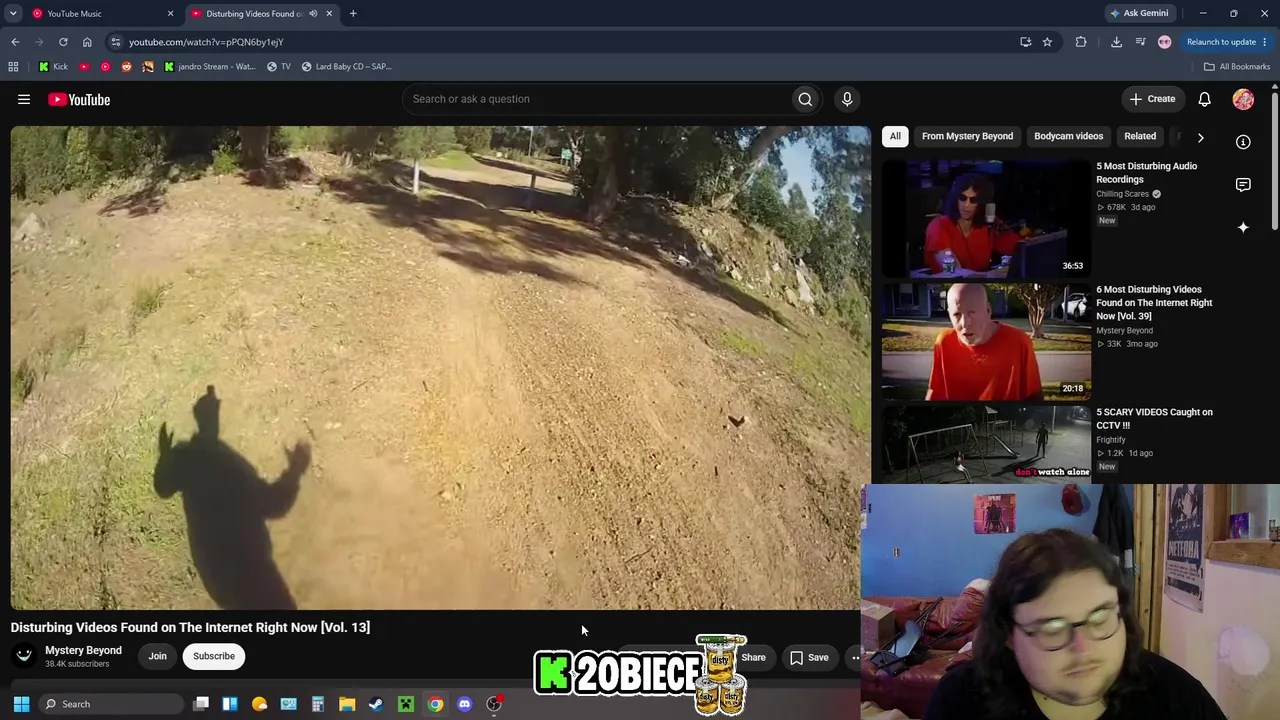The image size is (1280, 720).
Task: Click the Create button
Action: [x=1152, y=99]
